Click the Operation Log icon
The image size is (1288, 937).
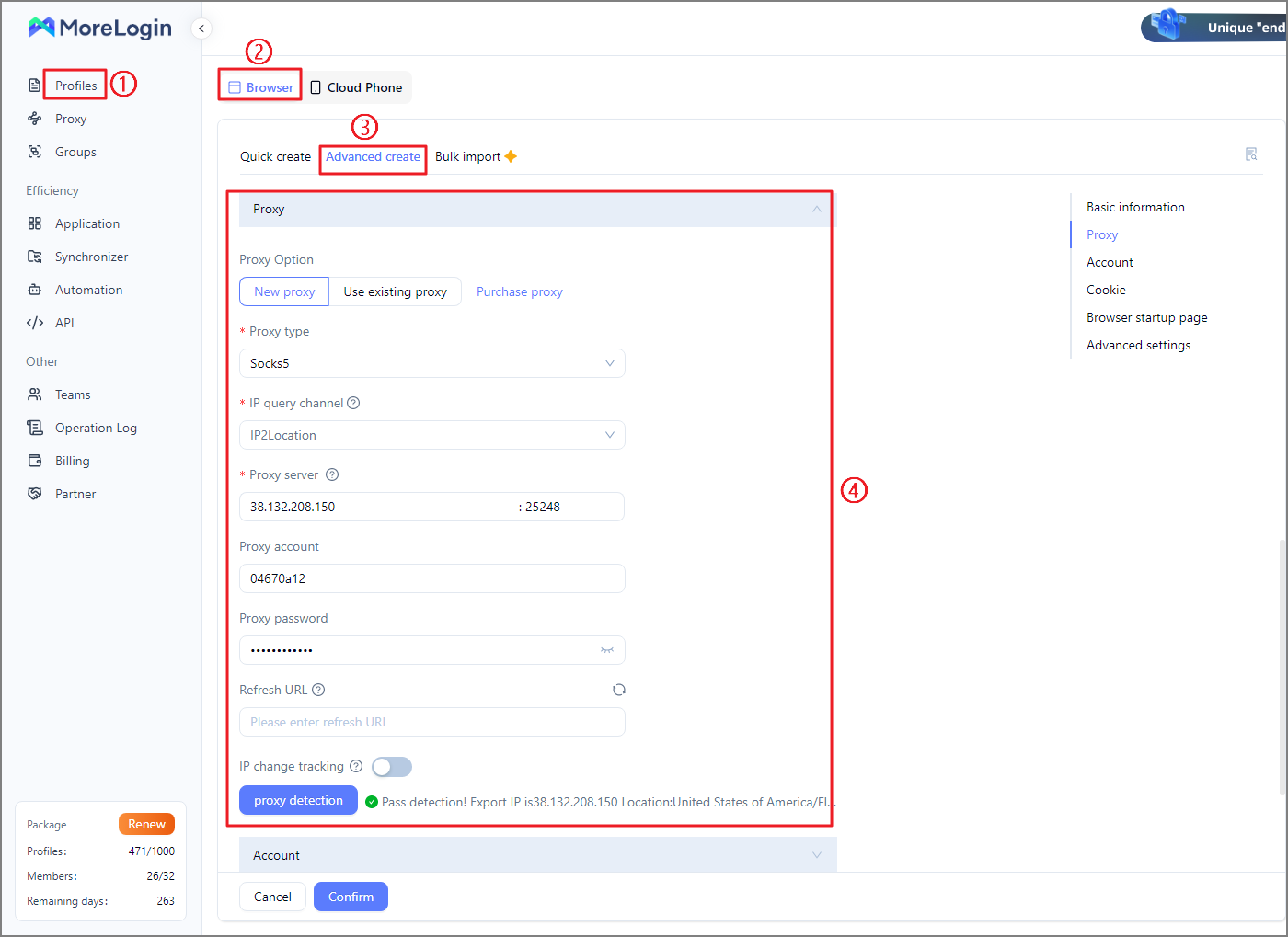coord(34,428)
